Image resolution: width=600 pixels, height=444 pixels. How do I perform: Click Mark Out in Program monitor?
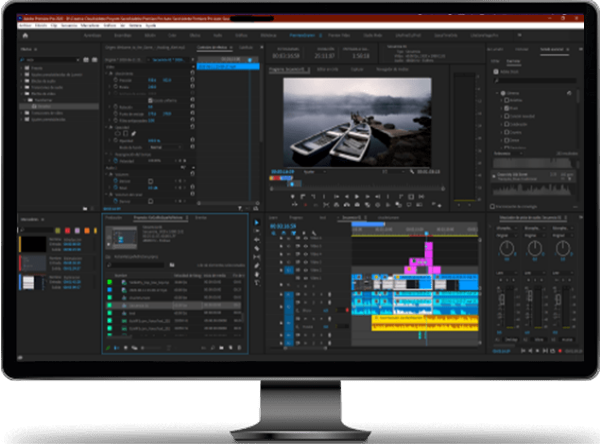pos(313,196)
